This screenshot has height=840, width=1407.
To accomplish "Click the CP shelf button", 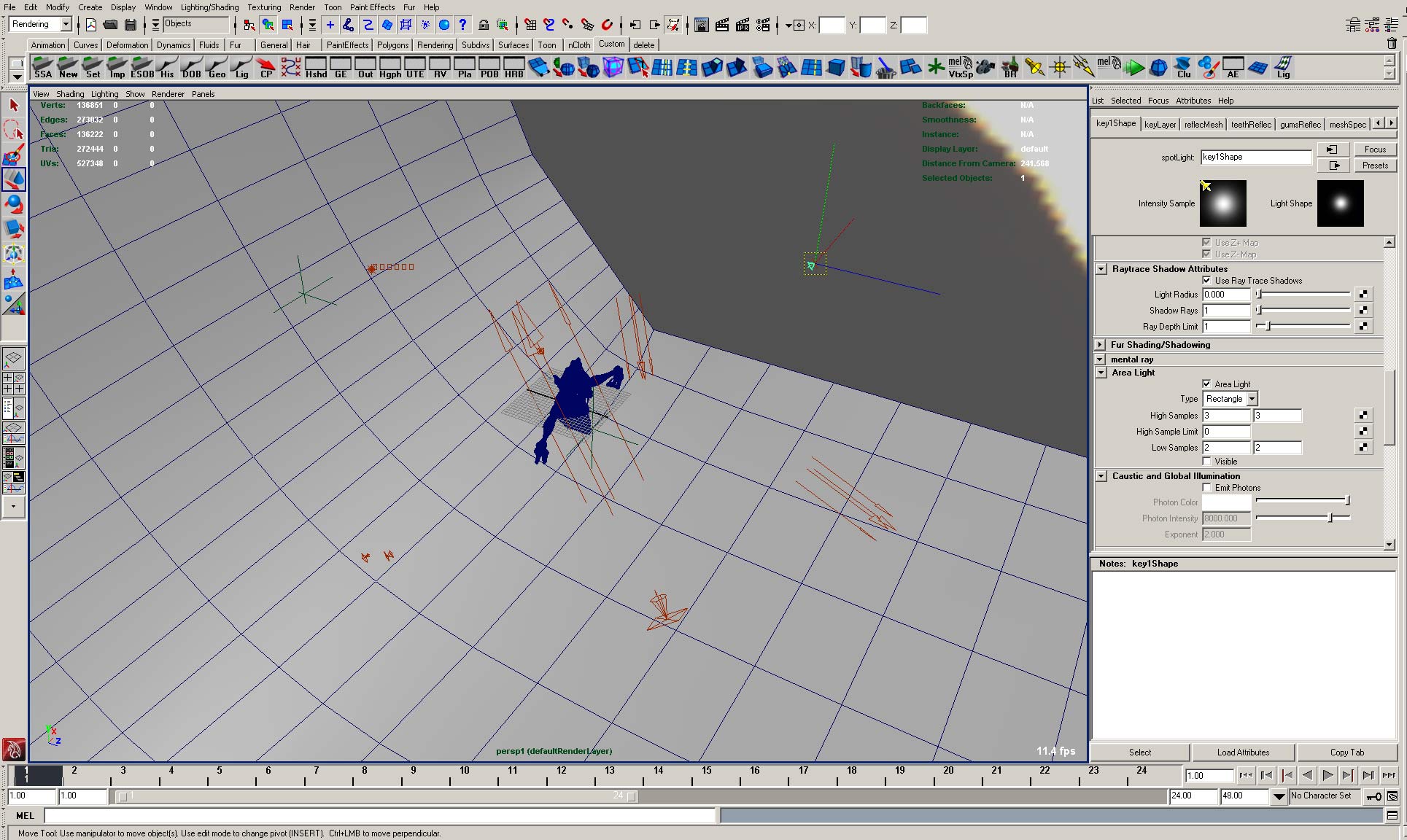I will [266, 68].
